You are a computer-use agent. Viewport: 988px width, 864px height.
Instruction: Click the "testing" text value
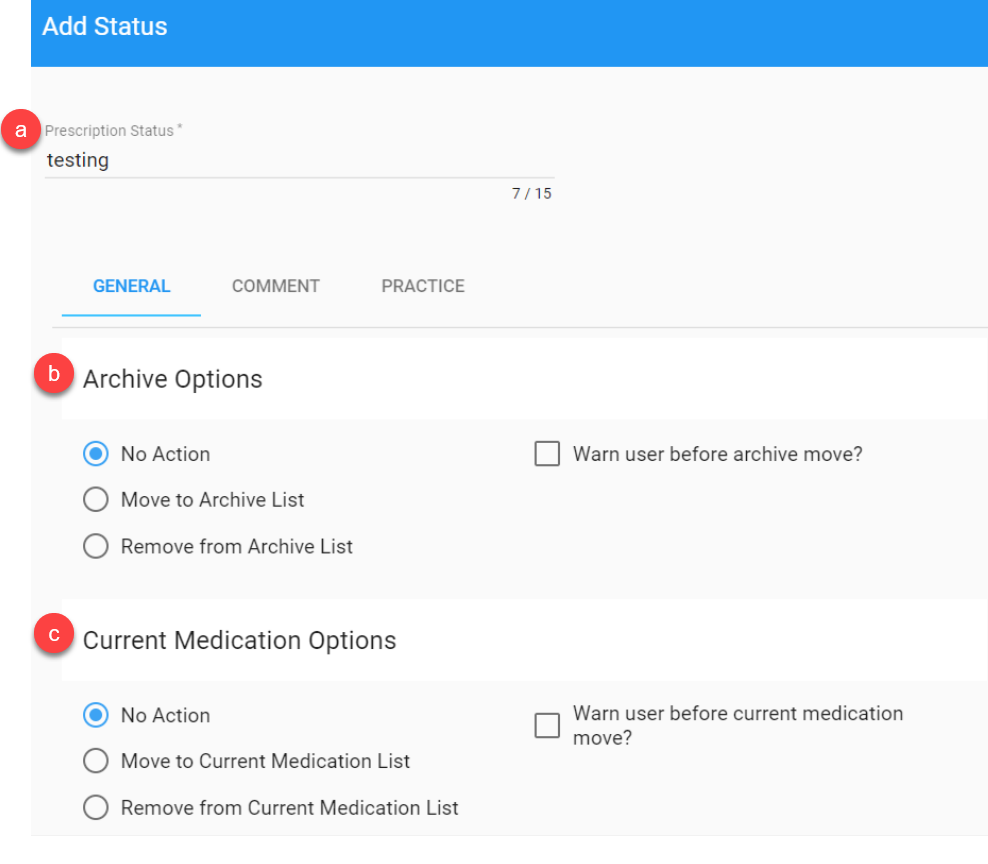coord(78,160)
